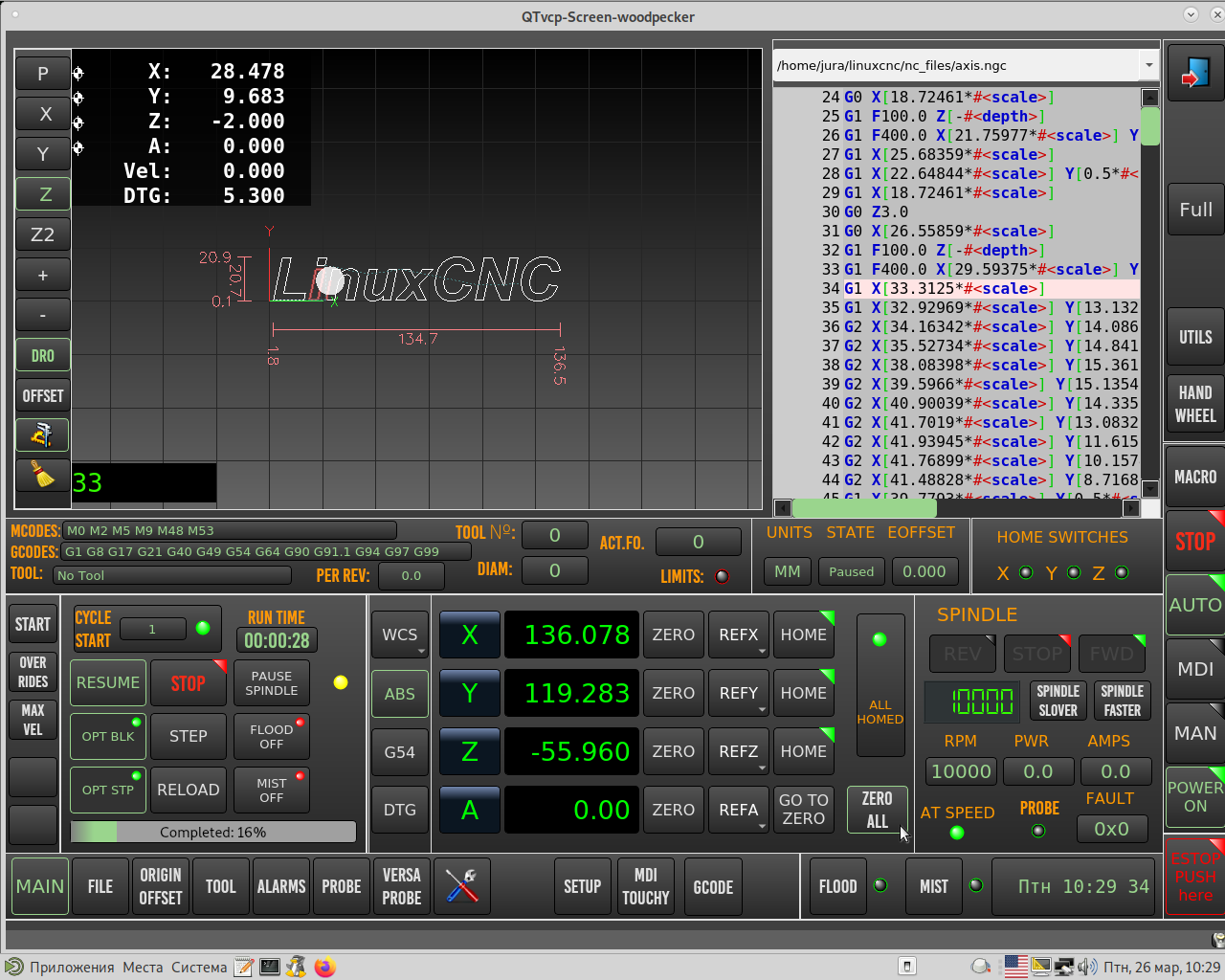The height and width of the screenshot is (980, 1225).
Task: Toggle ABS coordinate display
Action: 400,693
